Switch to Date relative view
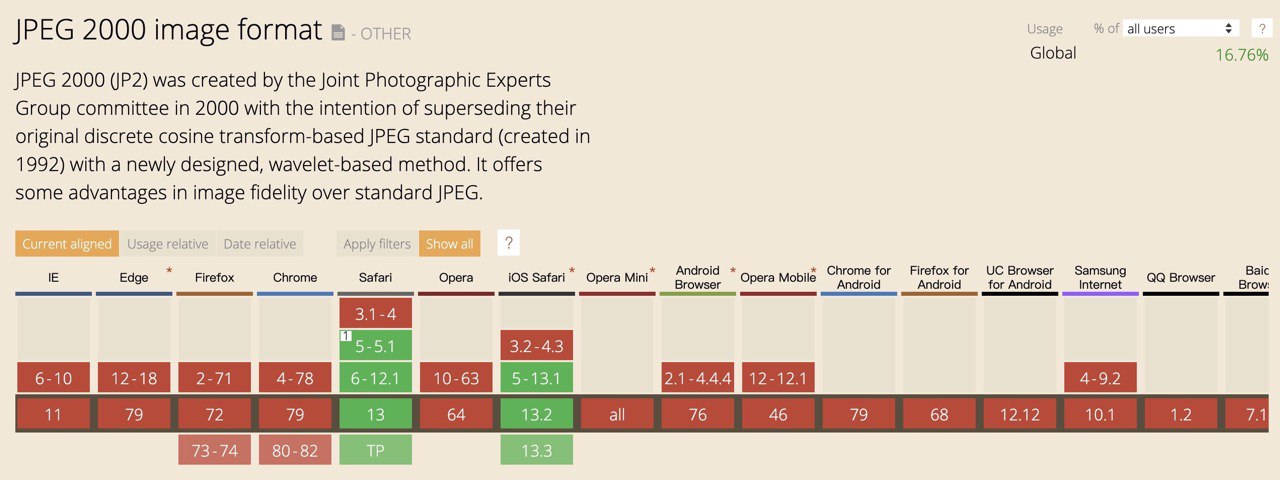The image size is (1280, 480). 260,244
